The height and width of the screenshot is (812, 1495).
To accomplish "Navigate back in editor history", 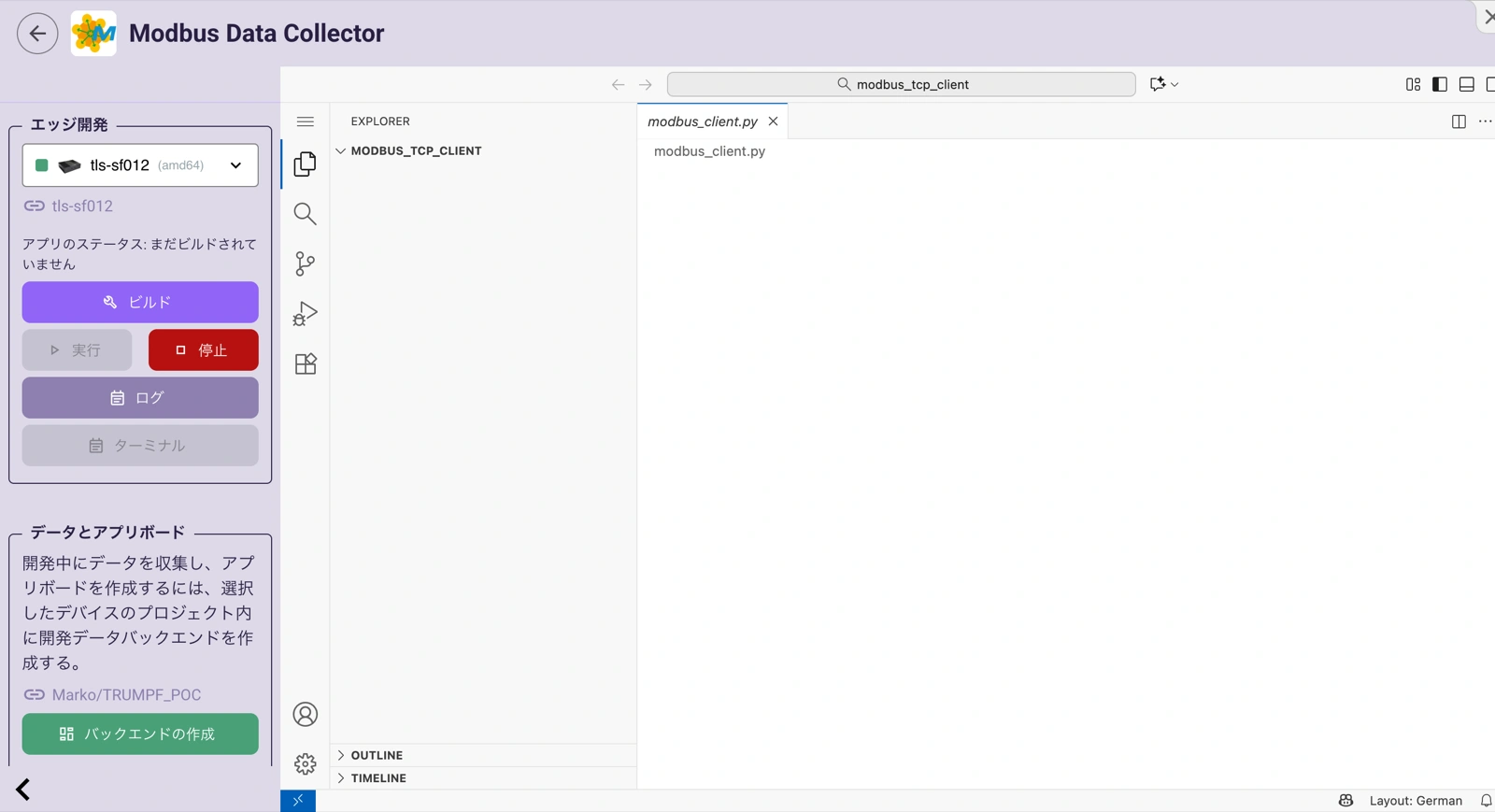I will tap(618, 84).
